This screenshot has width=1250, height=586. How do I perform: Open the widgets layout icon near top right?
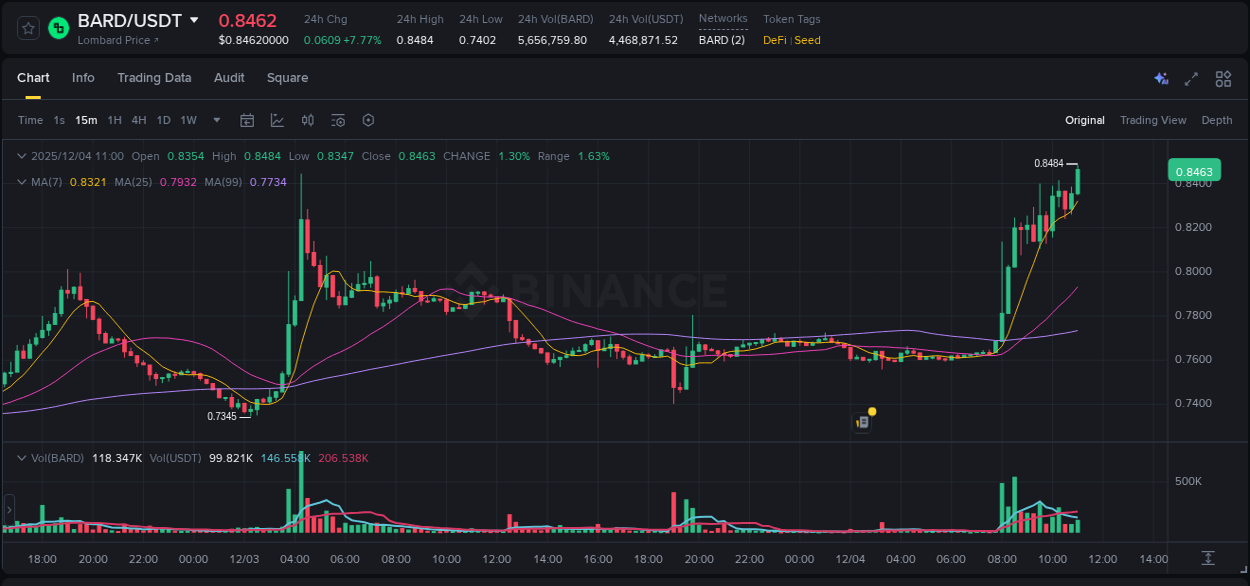(x=1223, y=78)
